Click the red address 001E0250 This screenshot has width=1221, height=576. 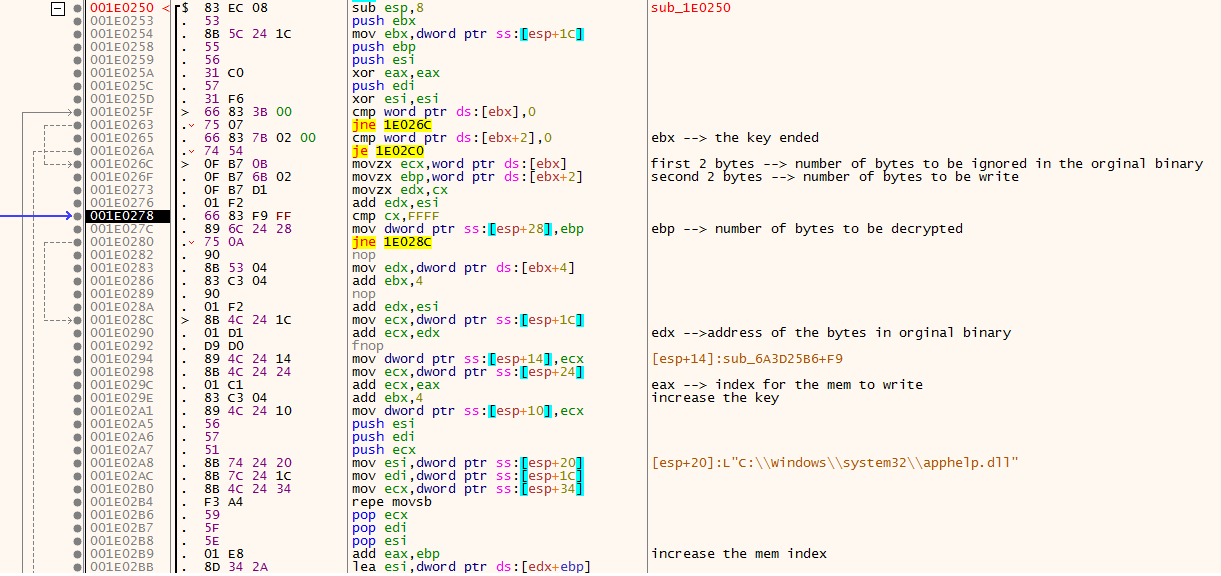tap(120, 8)
